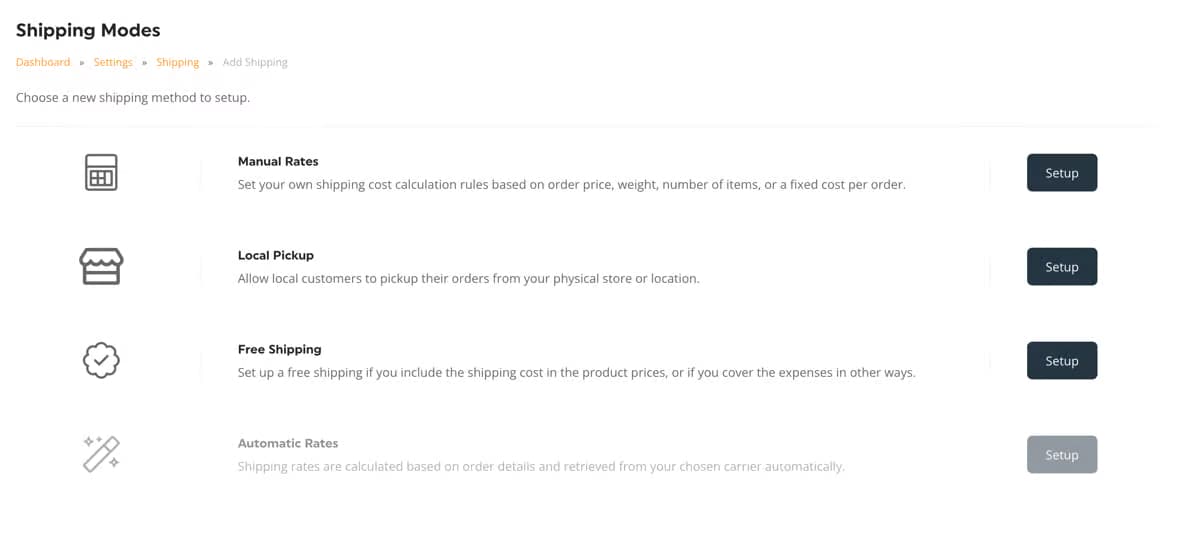Start Setup for Free Shipping
Viewport: 1200px width, 534px height.
(1061, 361)
